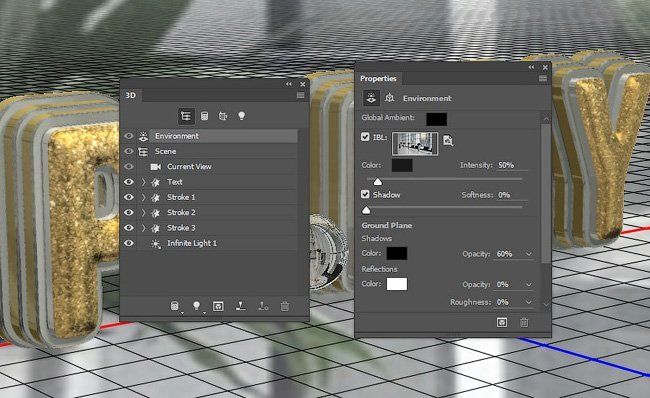Filter 3D panel by whole scene
Viewport: 650px width, 398px height.
pos(186,116)
